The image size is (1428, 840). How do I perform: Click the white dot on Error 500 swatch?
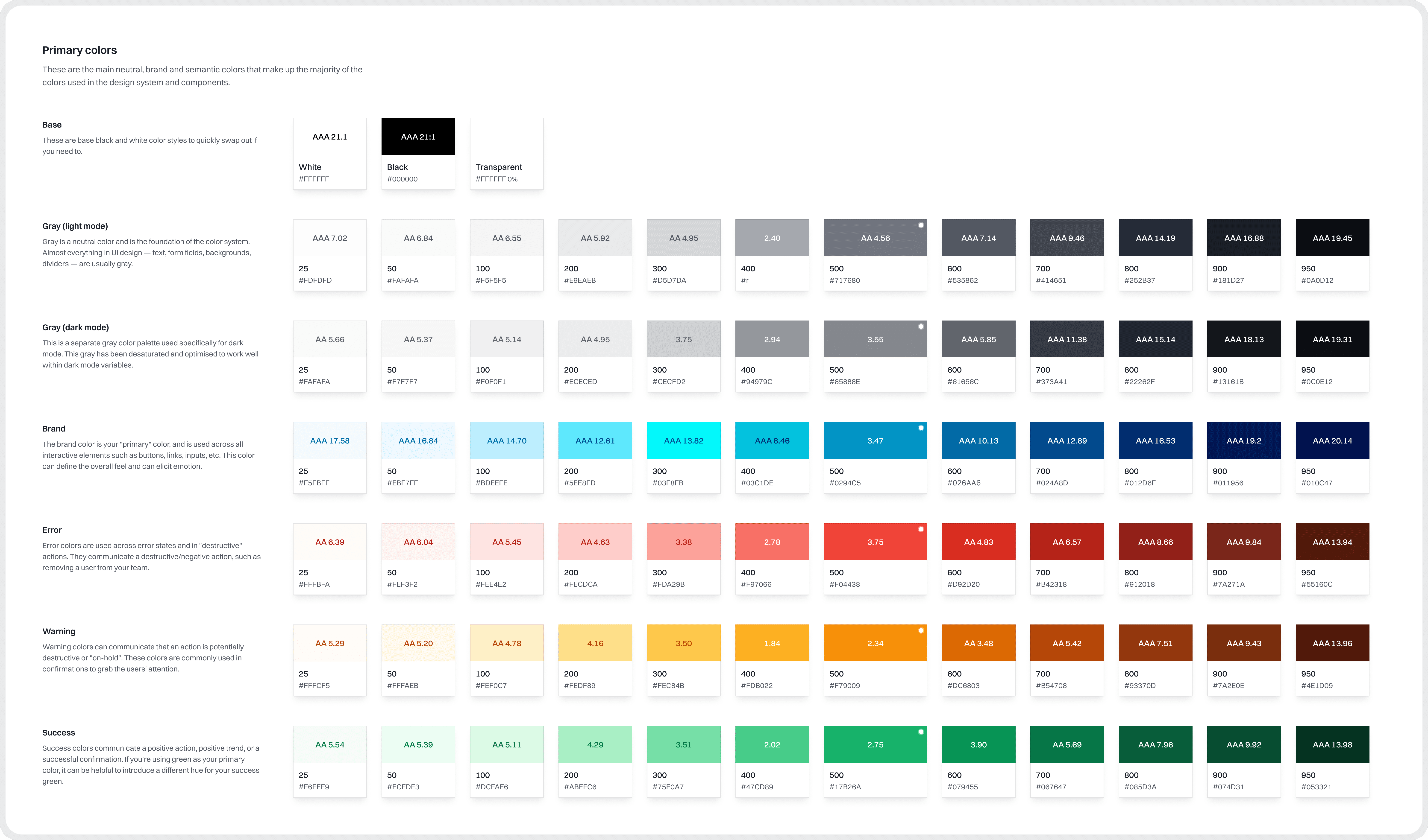(921, 529)
